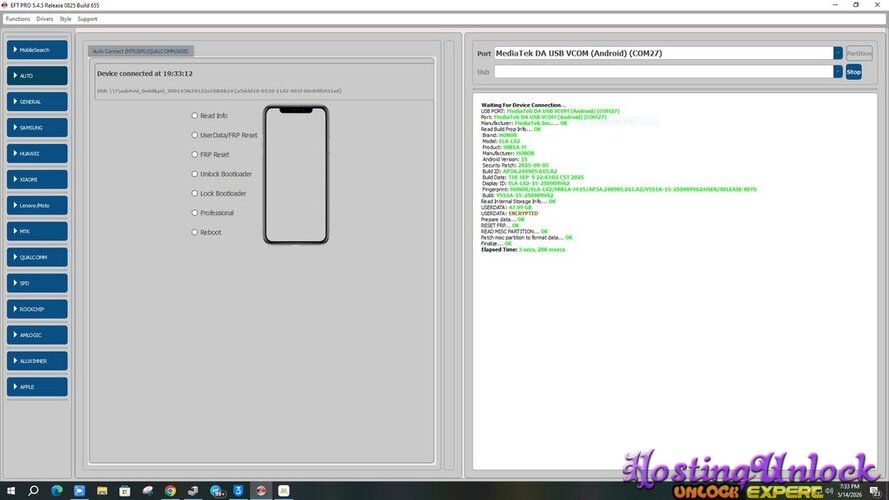Screen dimensions: 889x500
Task: Open File Explorer from taskbar
Action: tap(102, 490)
